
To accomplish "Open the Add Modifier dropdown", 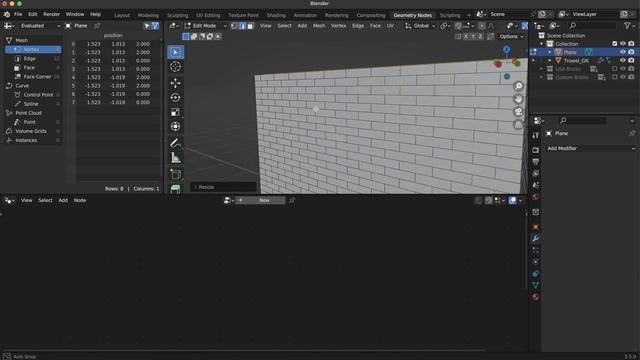I will click(x=590, y=149).
